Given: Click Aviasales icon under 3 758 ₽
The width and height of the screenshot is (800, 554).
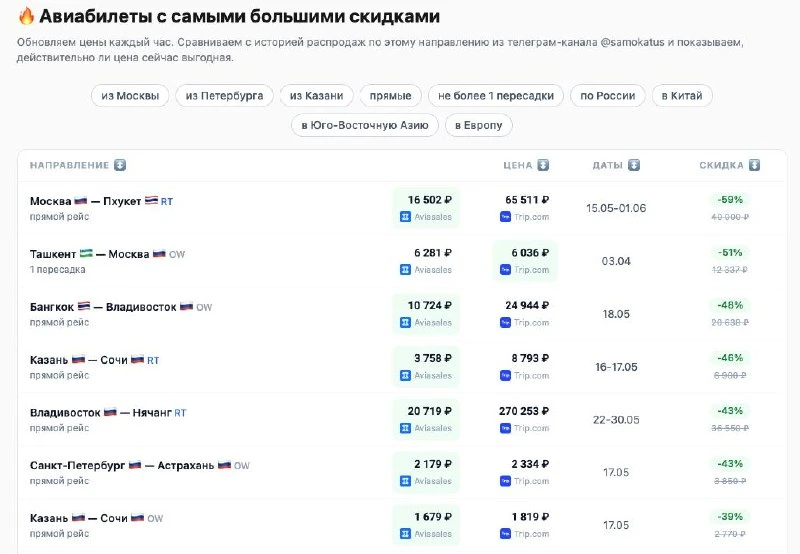Looking at the screenshot, I should click(405, 376).
